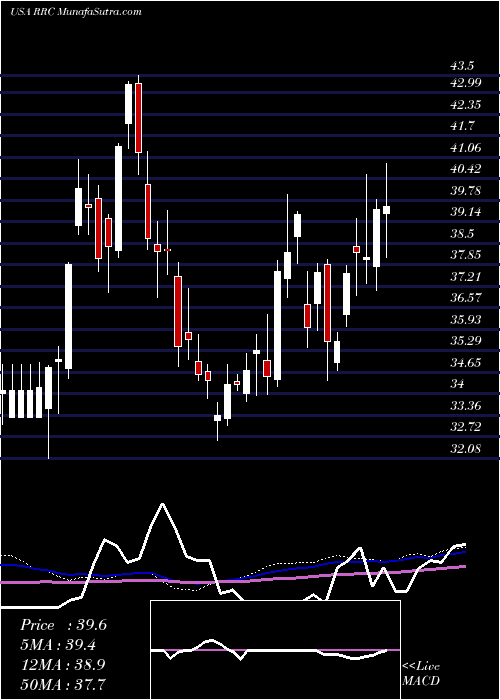The width and height of the screenshot is (500, 700).
Task: Click the <<Live MACD label
Action: pyautogui.click(x=421, y=673)
